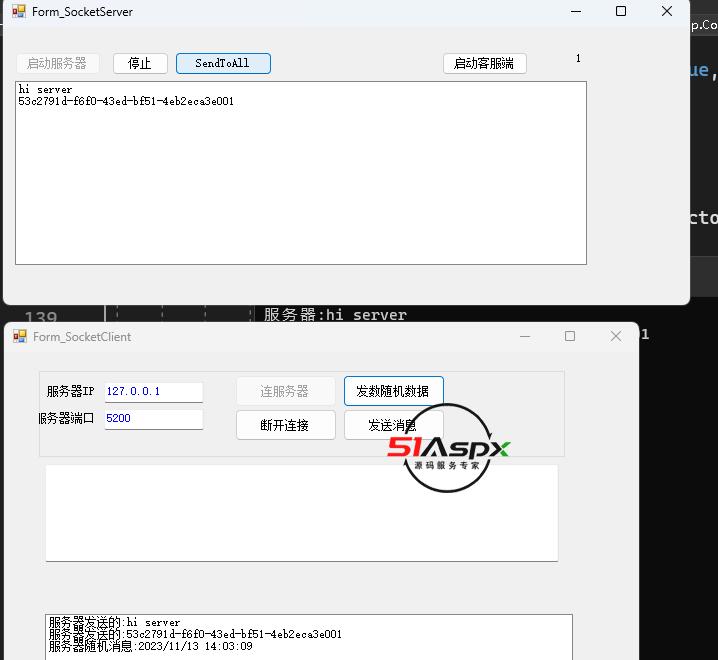Minimize the Form_SocketServer window

pos(576,11)
